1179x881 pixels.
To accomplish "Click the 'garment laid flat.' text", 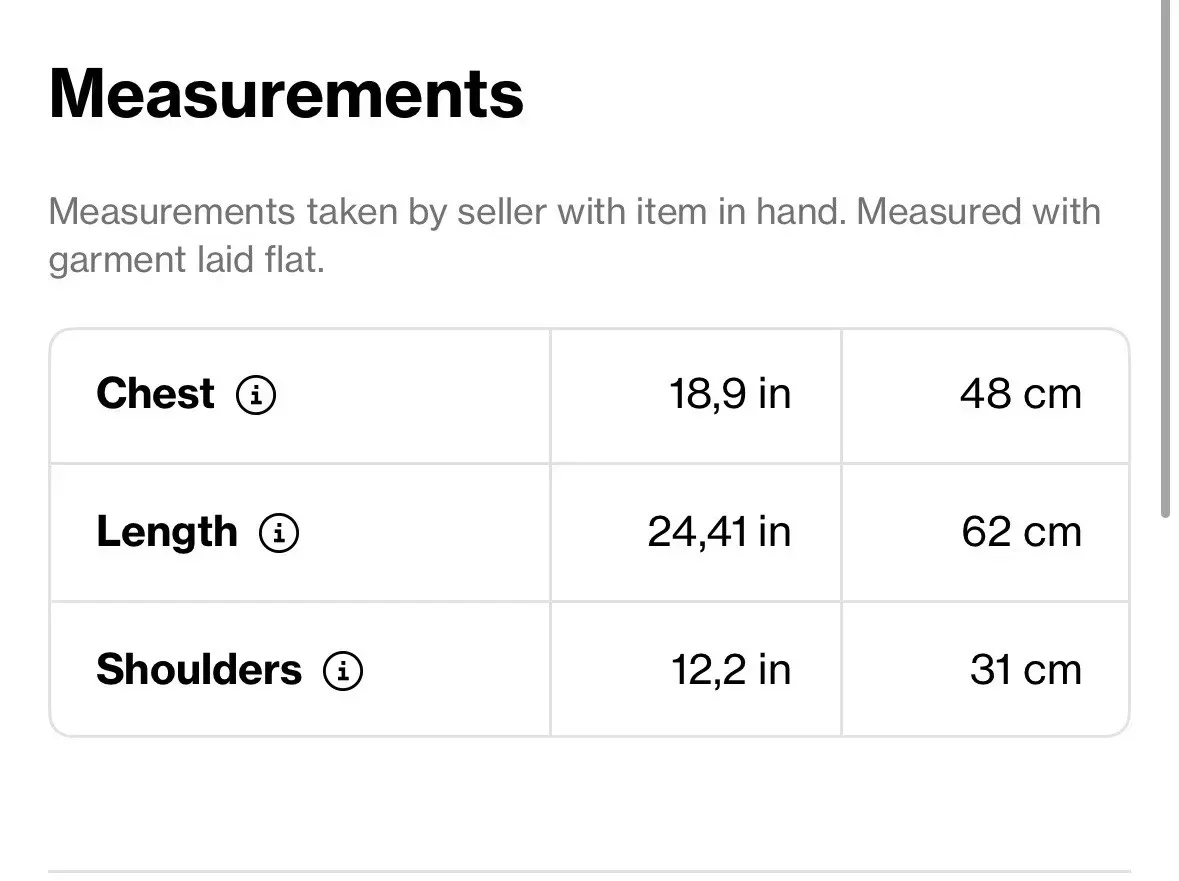I will tap(186, 260).
